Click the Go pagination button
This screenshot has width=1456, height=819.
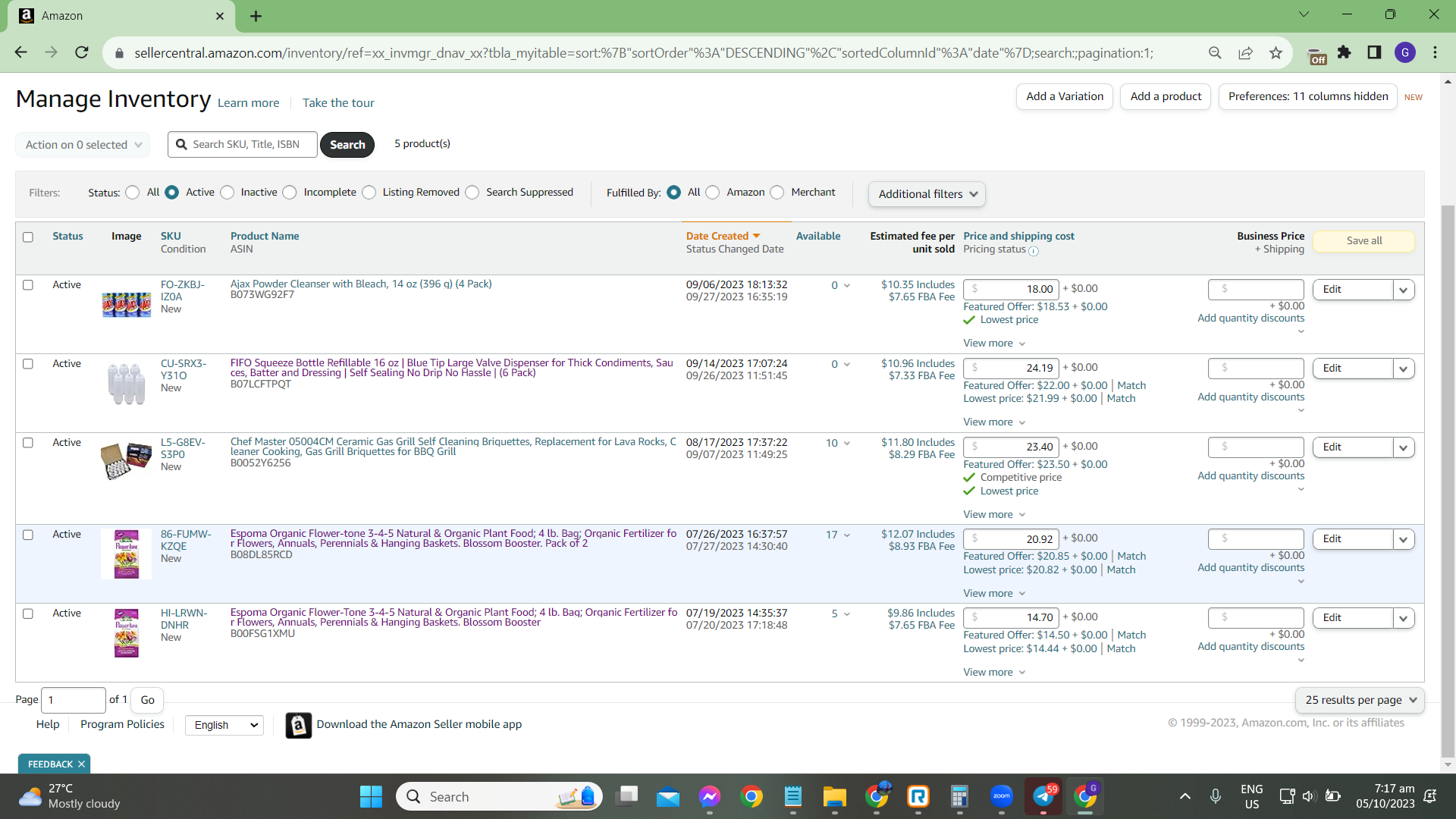coord(147,701)
